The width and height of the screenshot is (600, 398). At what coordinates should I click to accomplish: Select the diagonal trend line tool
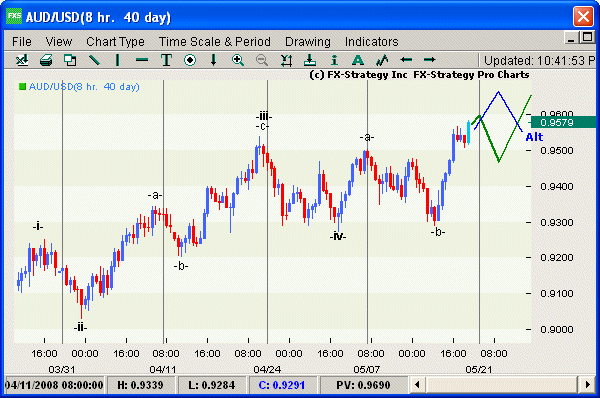point(94,60)
